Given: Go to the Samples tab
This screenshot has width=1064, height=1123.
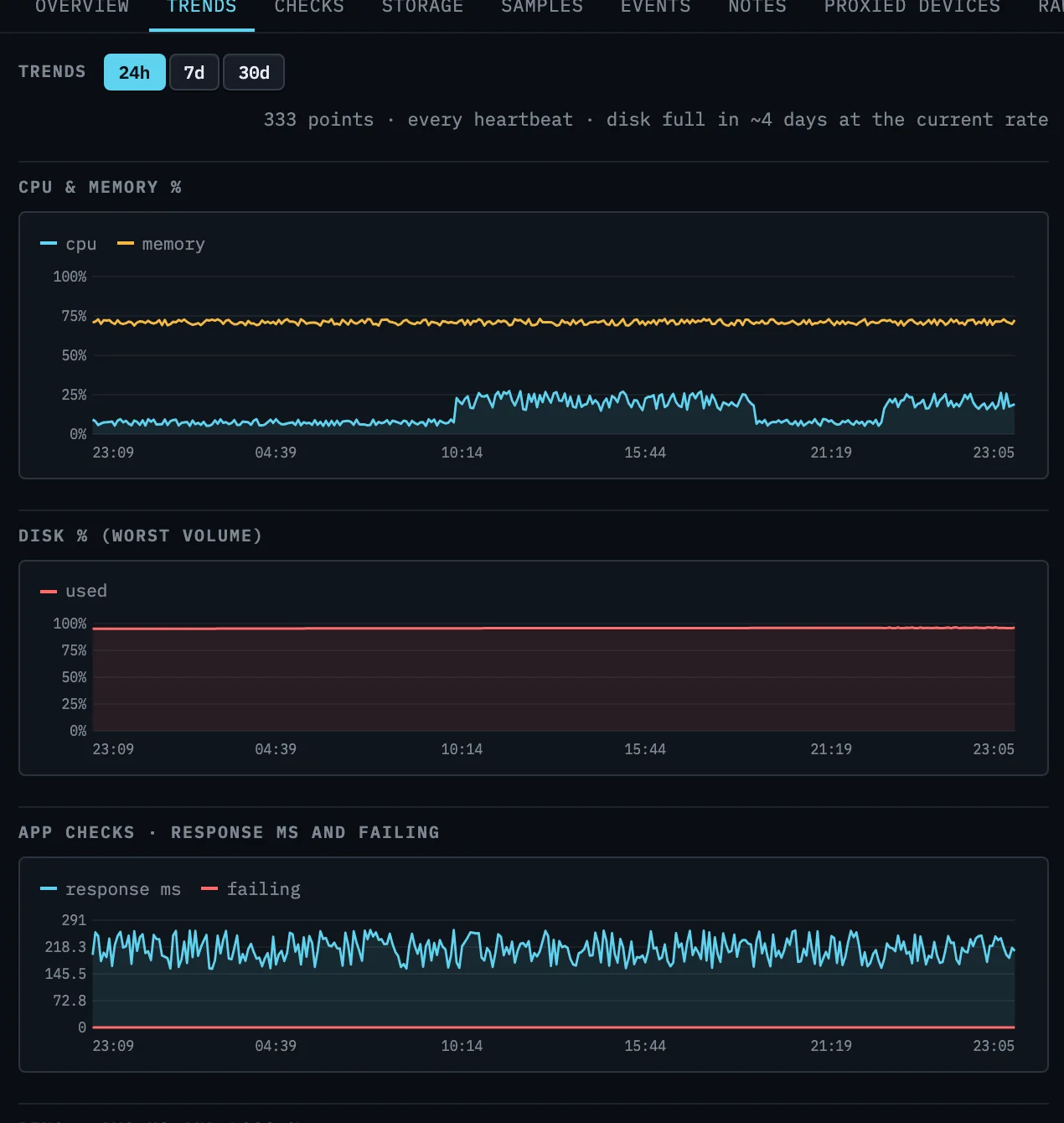Looking at the screenshot, I should click(542, 8).
